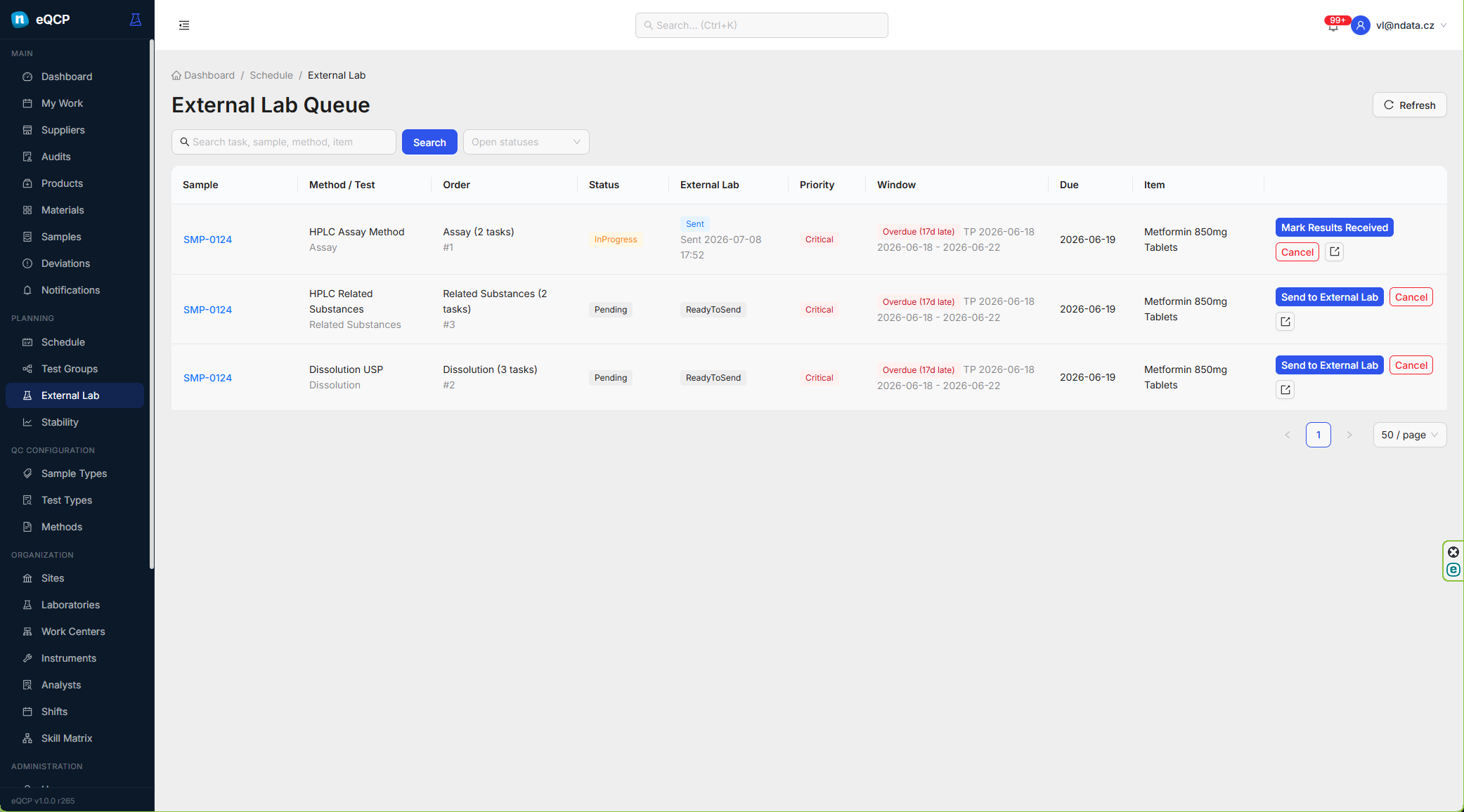Click the Sample Types tag icon
1464x812 pixels.
tap(27, 473)
